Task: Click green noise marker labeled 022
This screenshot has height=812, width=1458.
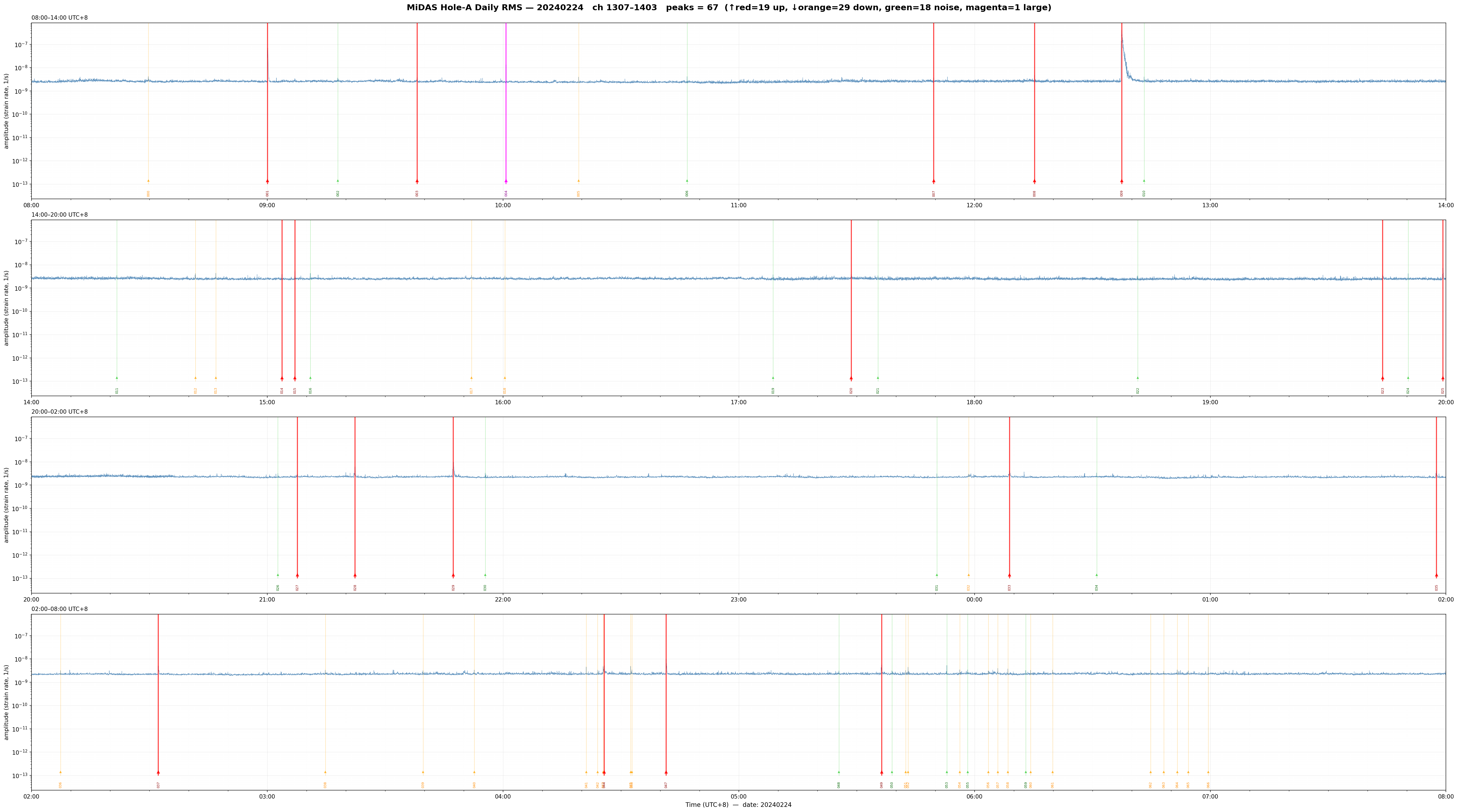Action: [x=1138, y=378]
